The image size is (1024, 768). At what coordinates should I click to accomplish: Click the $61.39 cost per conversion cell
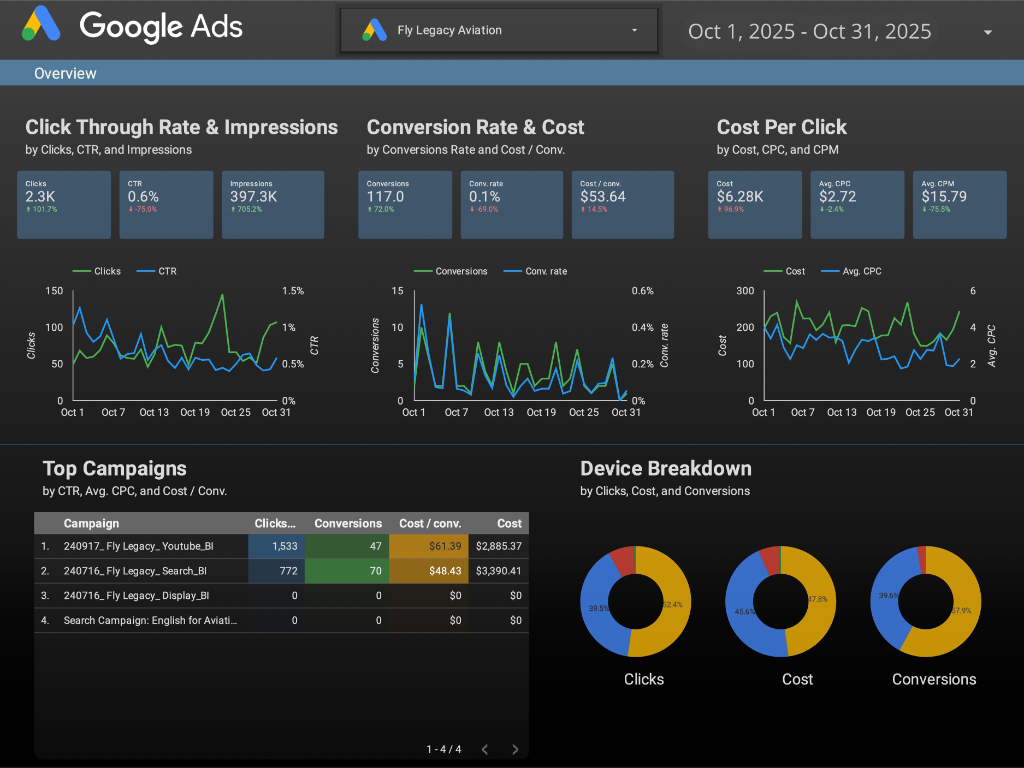click(428, 546)
